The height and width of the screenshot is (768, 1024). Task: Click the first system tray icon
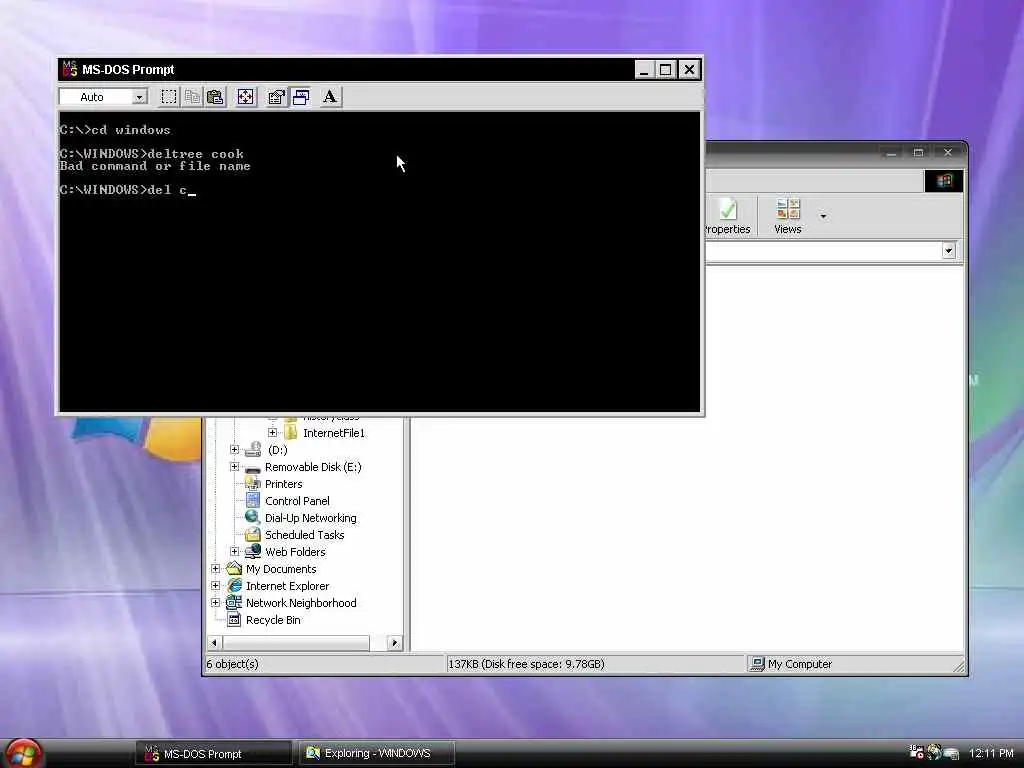pyautogui.click(x=916, y=753)
